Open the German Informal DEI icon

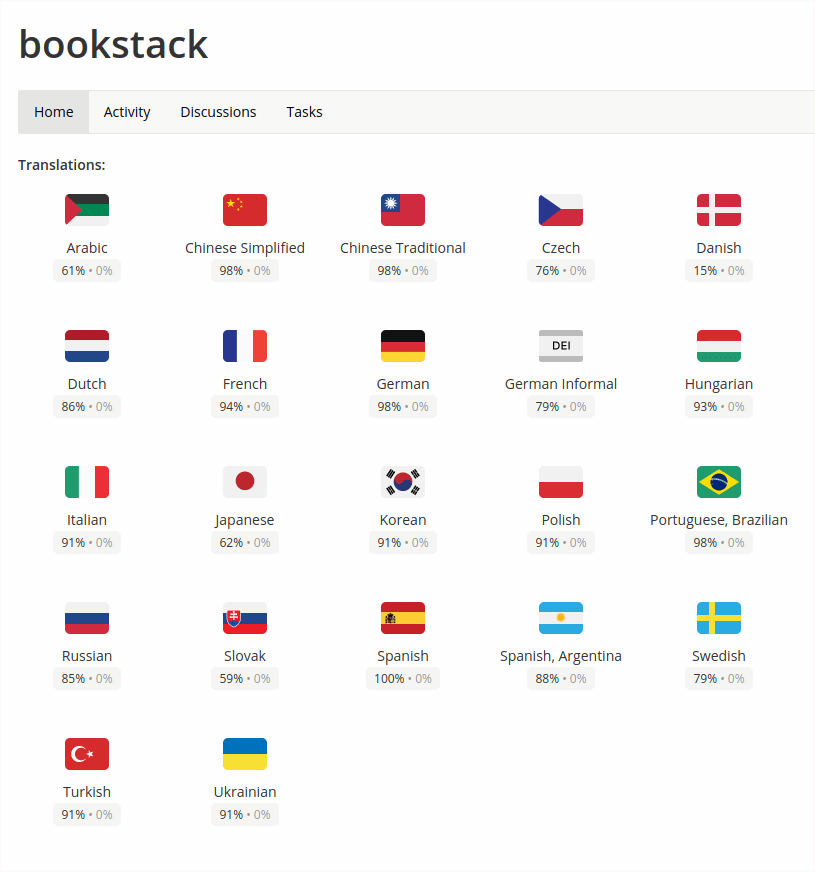(x=560, y=346)
